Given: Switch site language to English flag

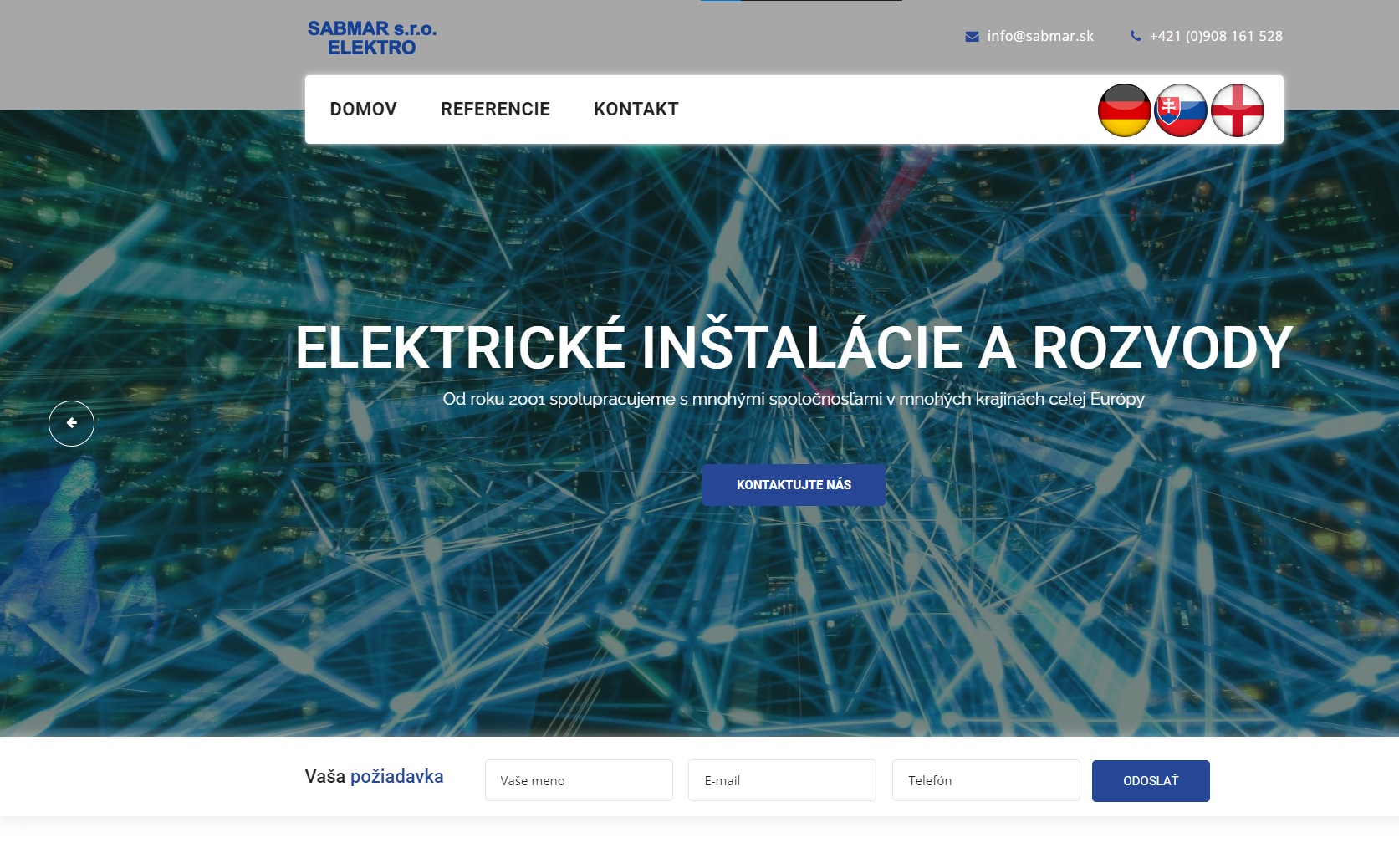Looking at the screenshot, I should click(1238, 110).
